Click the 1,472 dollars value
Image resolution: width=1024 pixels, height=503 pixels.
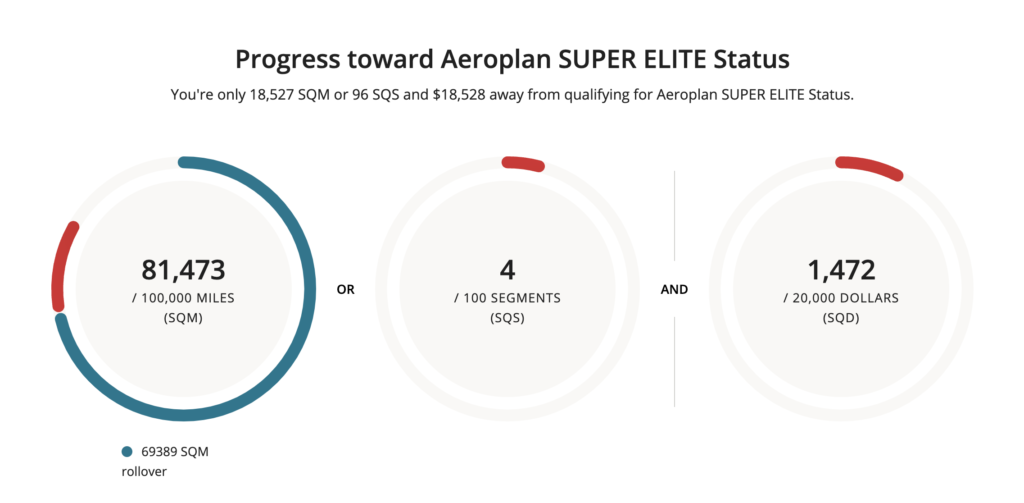841,269
